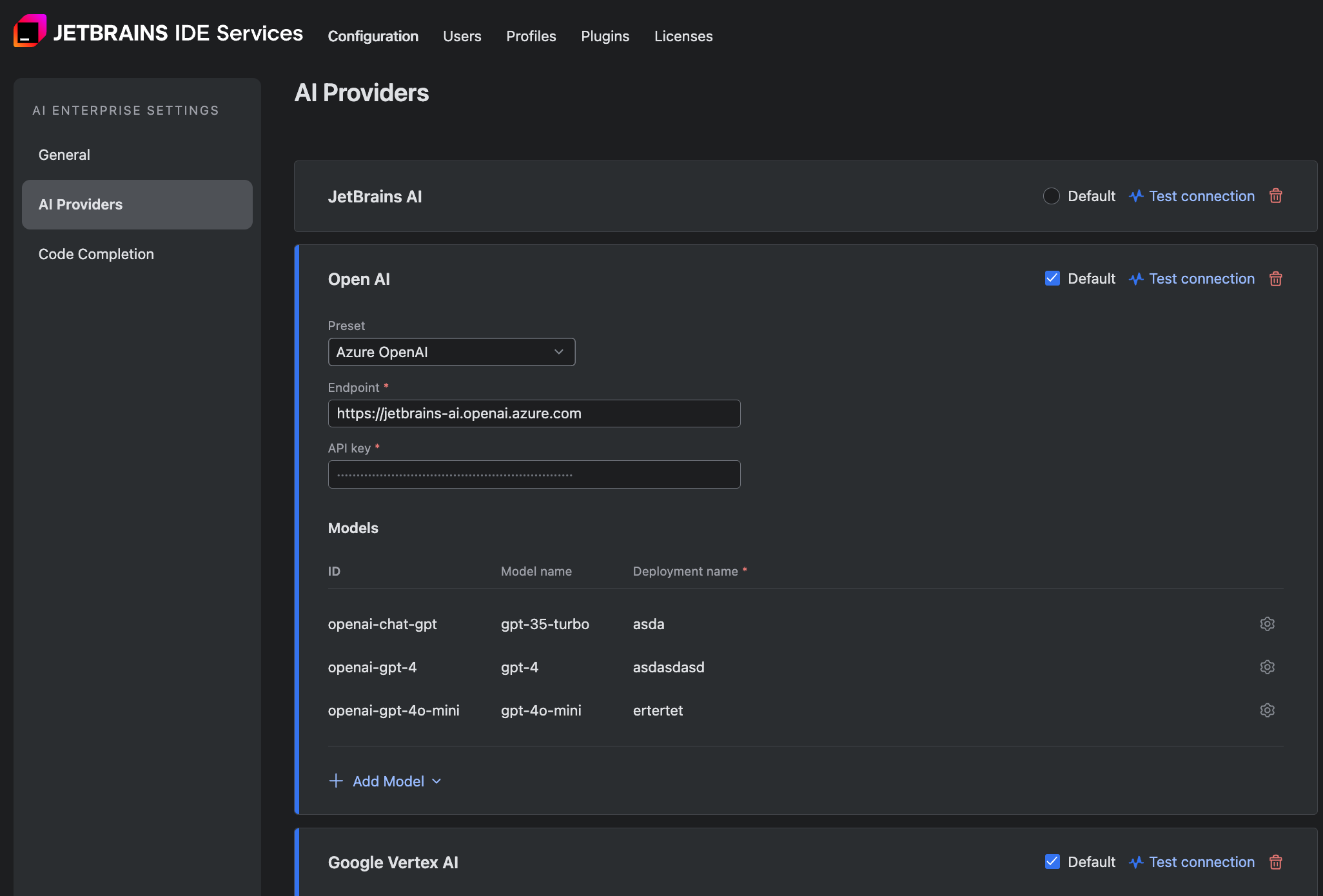Image resolution: width=1323 pixels, height=896 pixels.
Task: Open settings for the openai-gpt-4o-mini model
Action: click(1267, 710)
